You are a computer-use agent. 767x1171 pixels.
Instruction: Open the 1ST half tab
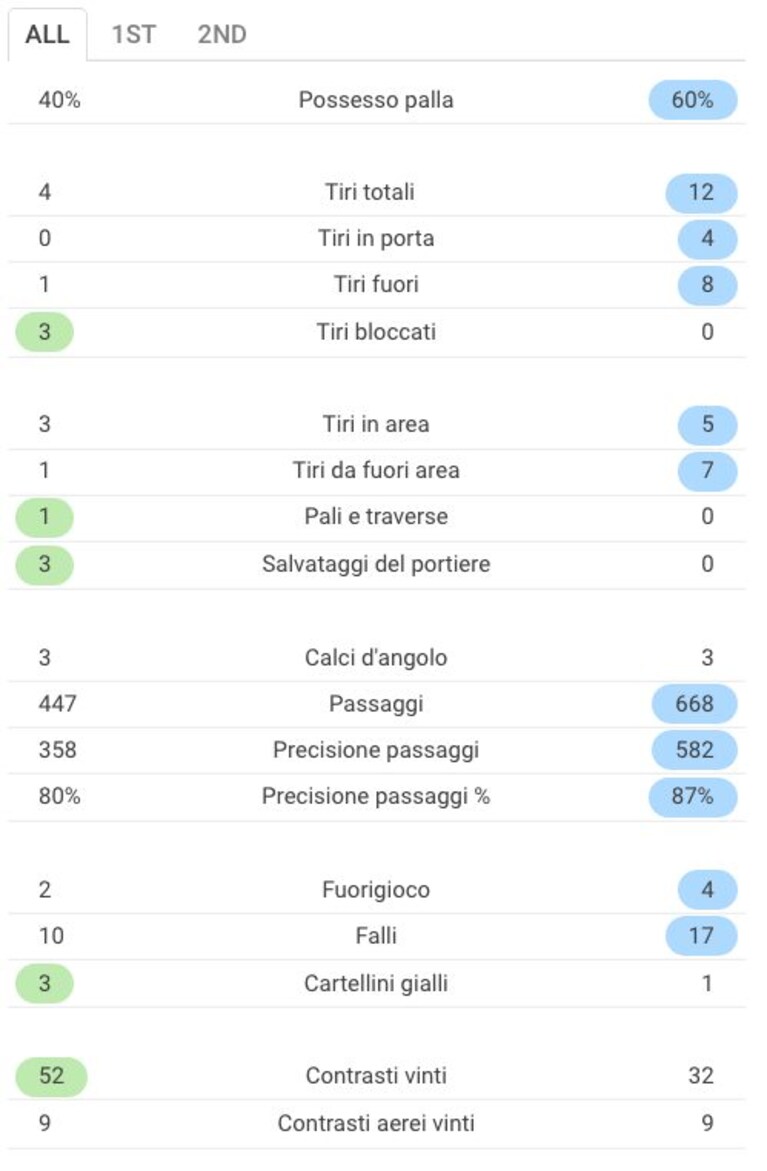point(134,34)
